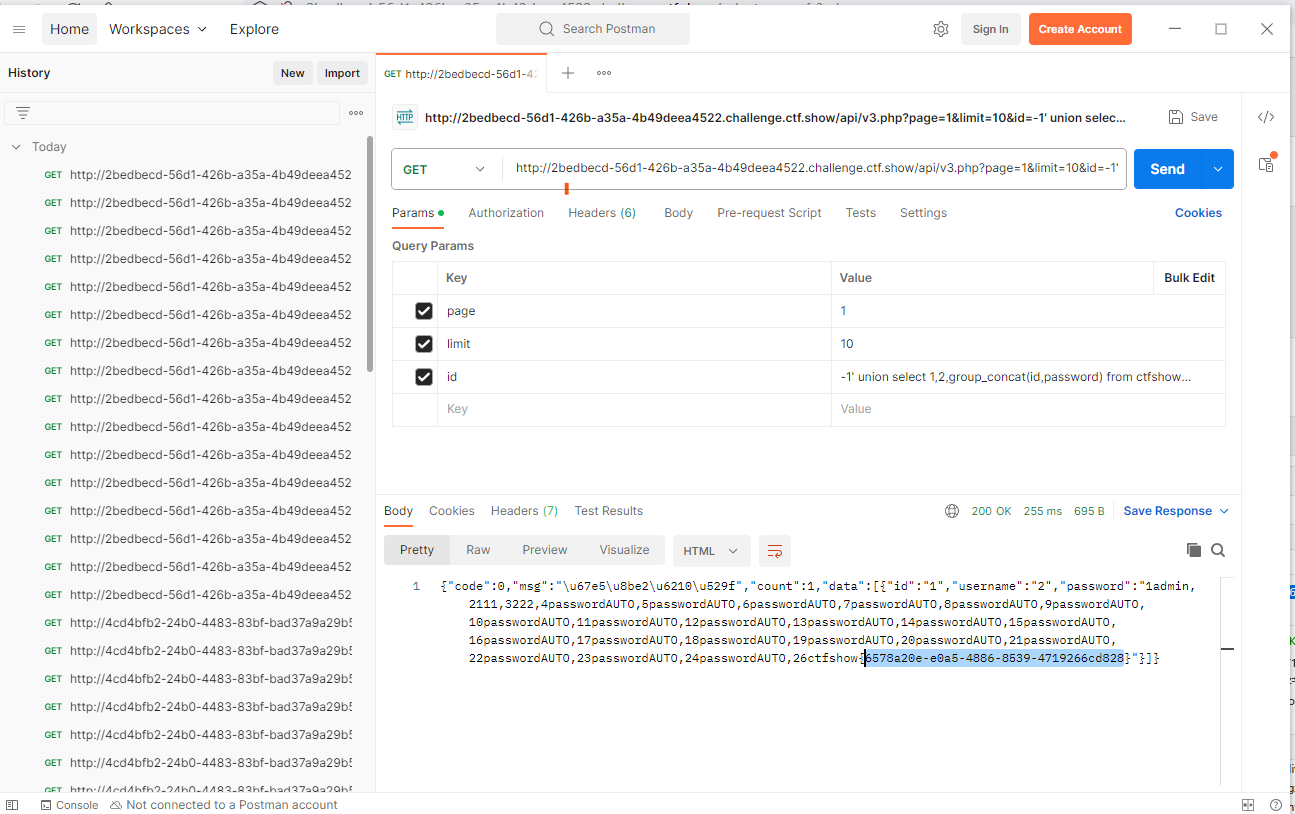Switch response view to Preview
The width and height of the screenshot is (1295, 814).
click(x=545, y=550)
